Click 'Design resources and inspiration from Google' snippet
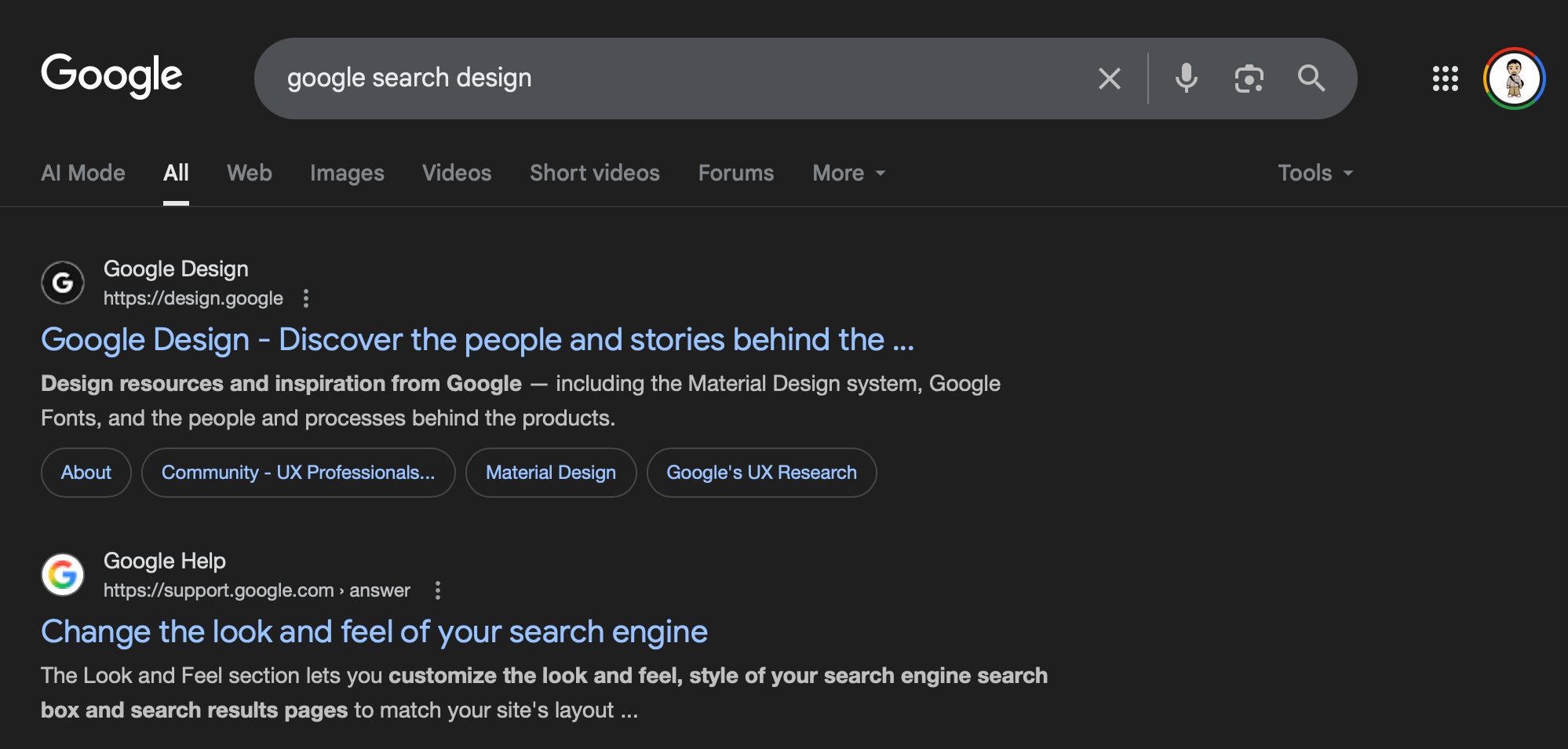This screenshot has width=1568, height=749. point(281,383)
